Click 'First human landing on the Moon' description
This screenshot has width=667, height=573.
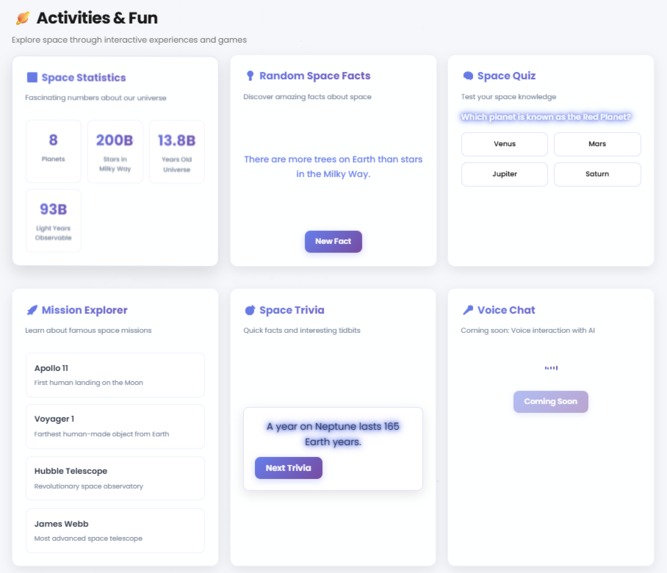click(88, 382)
